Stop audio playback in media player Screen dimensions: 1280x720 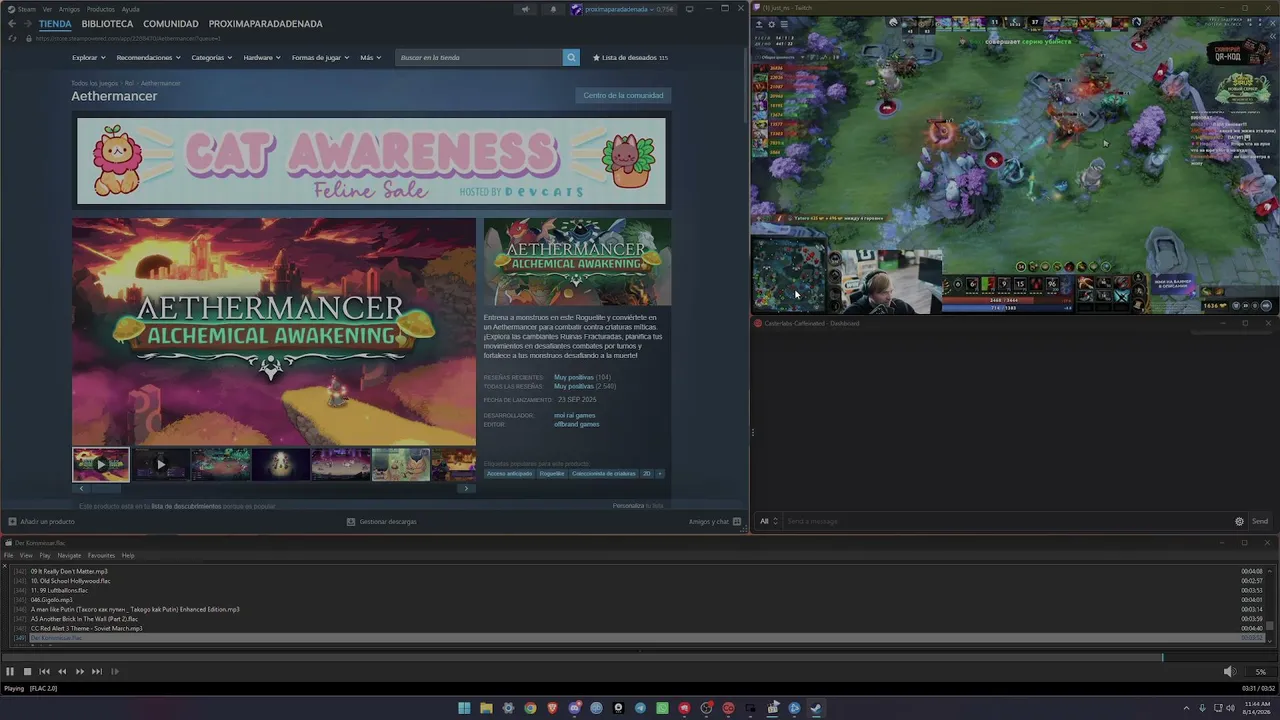[27, 672]
